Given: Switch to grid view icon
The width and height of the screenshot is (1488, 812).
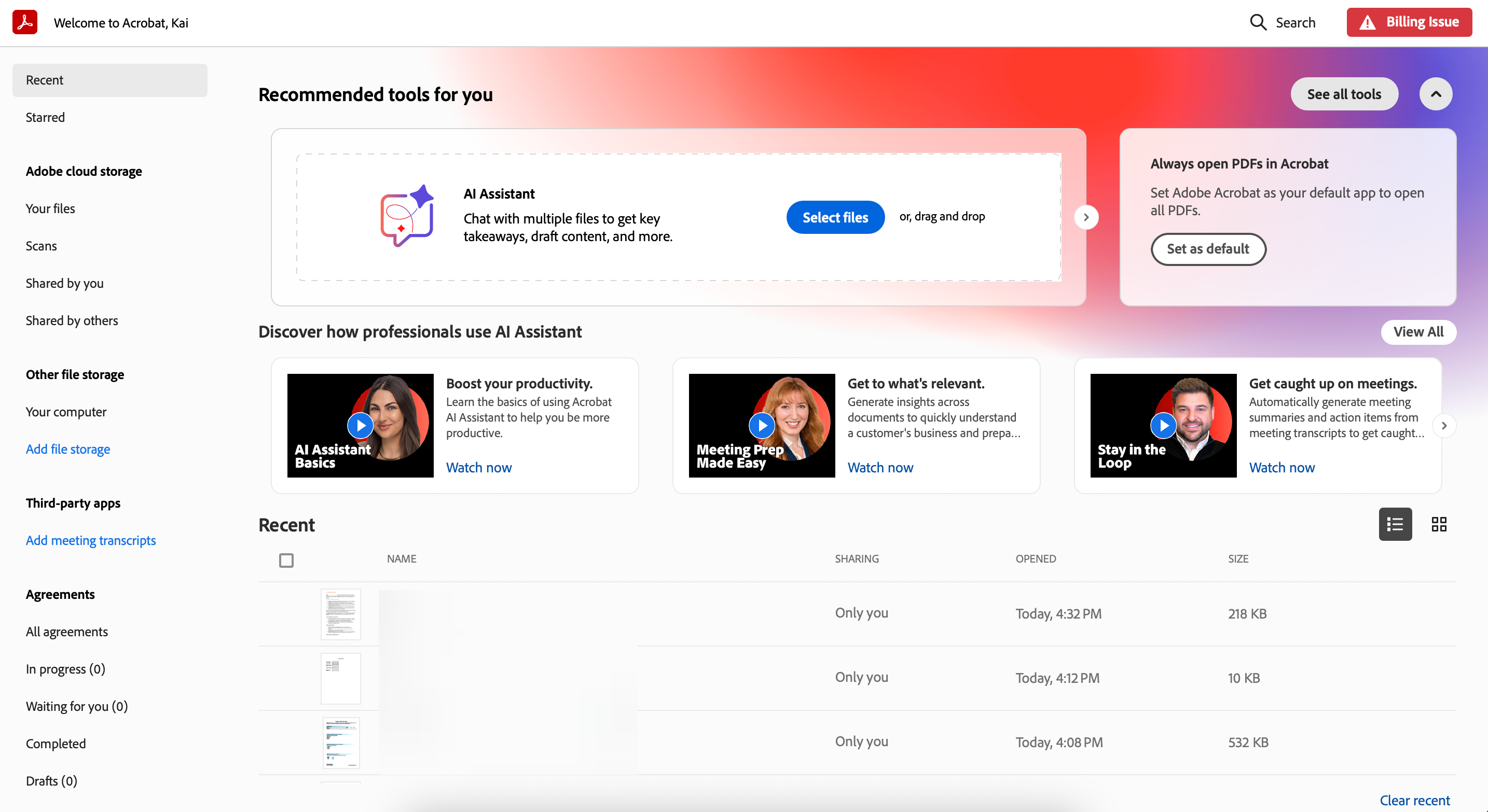Looking at the screenshot, I should (x=1438, y=524).
